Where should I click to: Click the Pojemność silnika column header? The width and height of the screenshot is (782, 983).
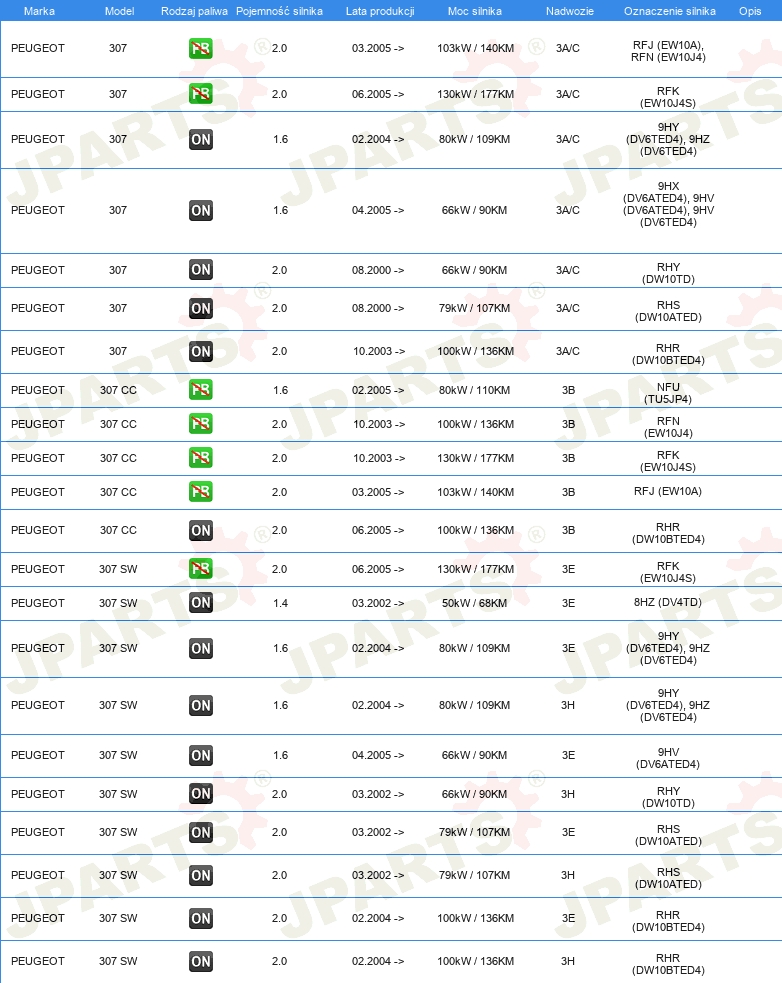[x=279, y=11]
